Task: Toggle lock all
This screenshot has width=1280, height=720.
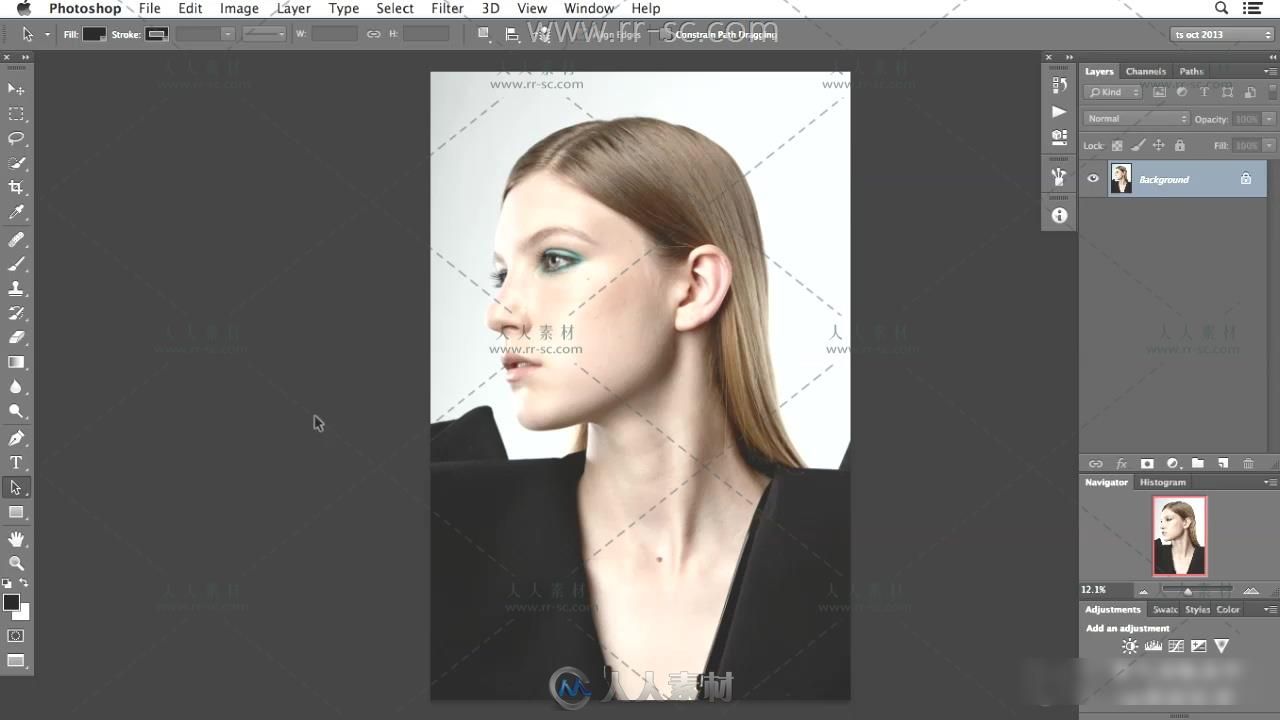Action: click(x=1180, y=146)
